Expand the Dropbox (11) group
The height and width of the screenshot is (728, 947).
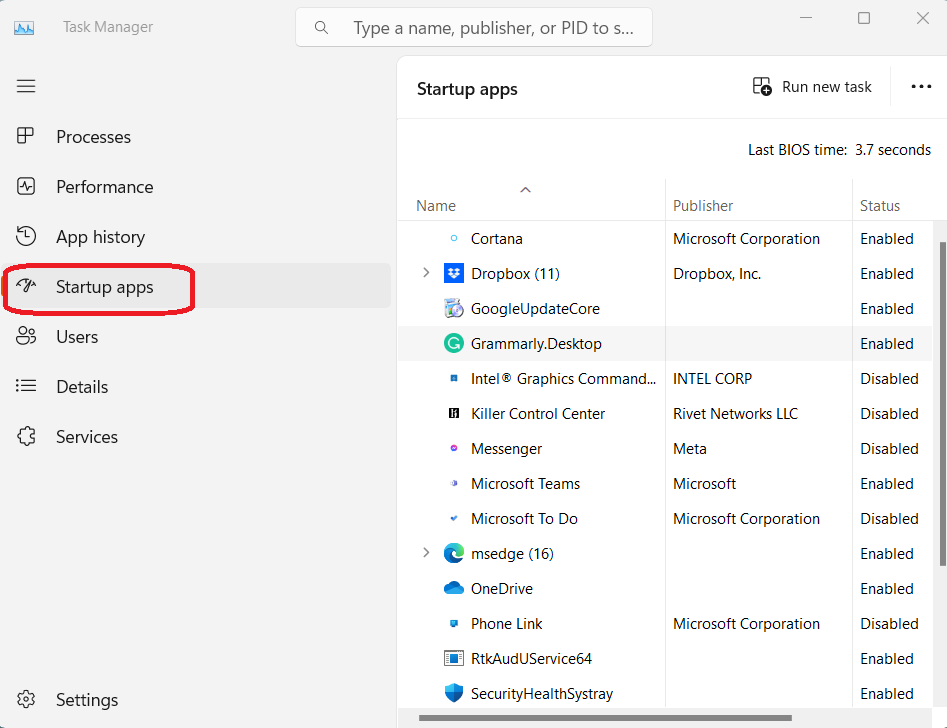coord(426,273)
